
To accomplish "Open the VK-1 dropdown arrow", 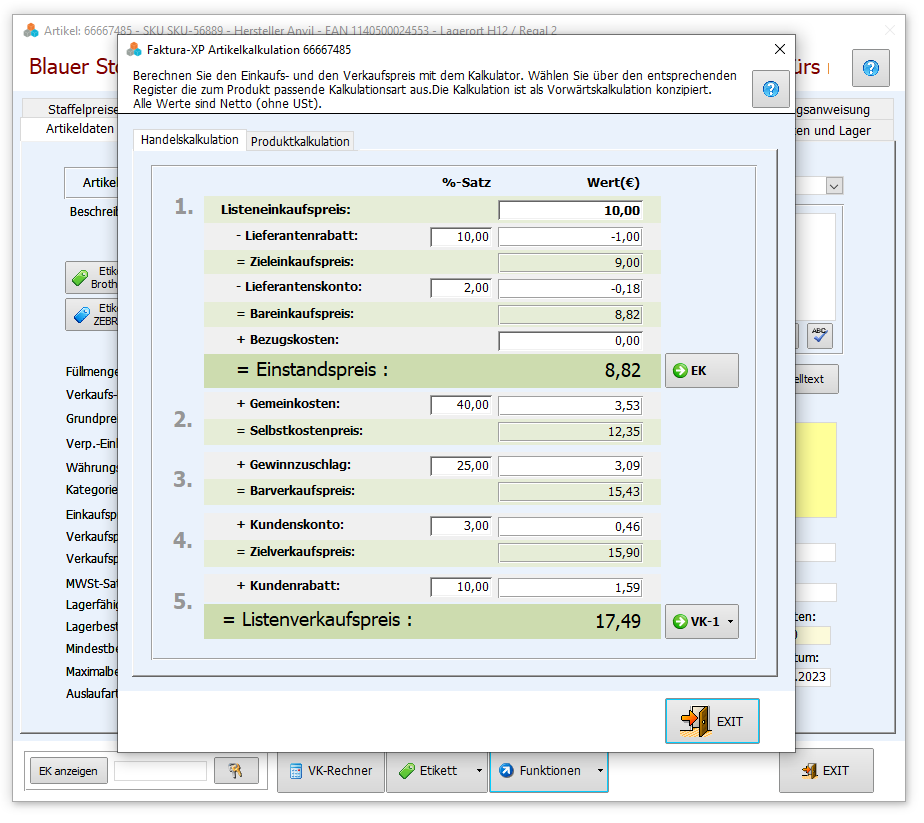I will coord(731,622).
